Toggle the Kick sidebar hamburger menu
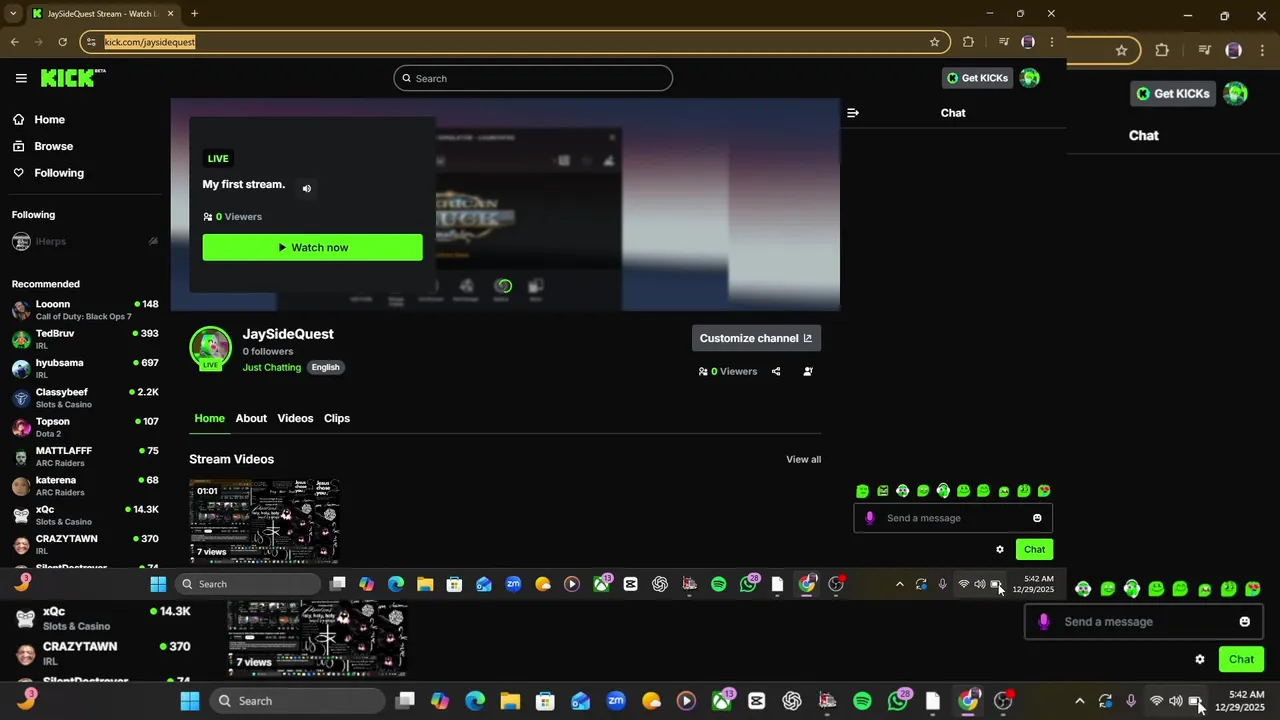 (21, 78)
